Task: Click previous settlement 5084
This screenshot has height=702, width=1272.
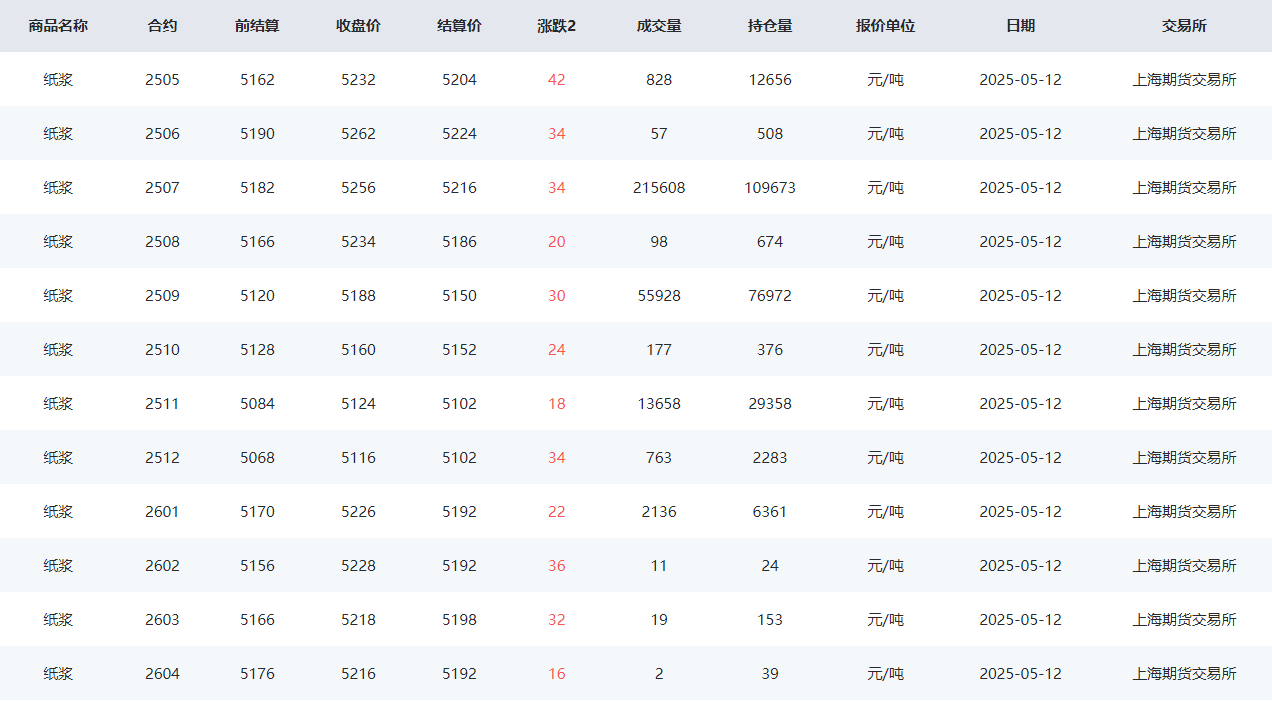Action: point(257,404)
